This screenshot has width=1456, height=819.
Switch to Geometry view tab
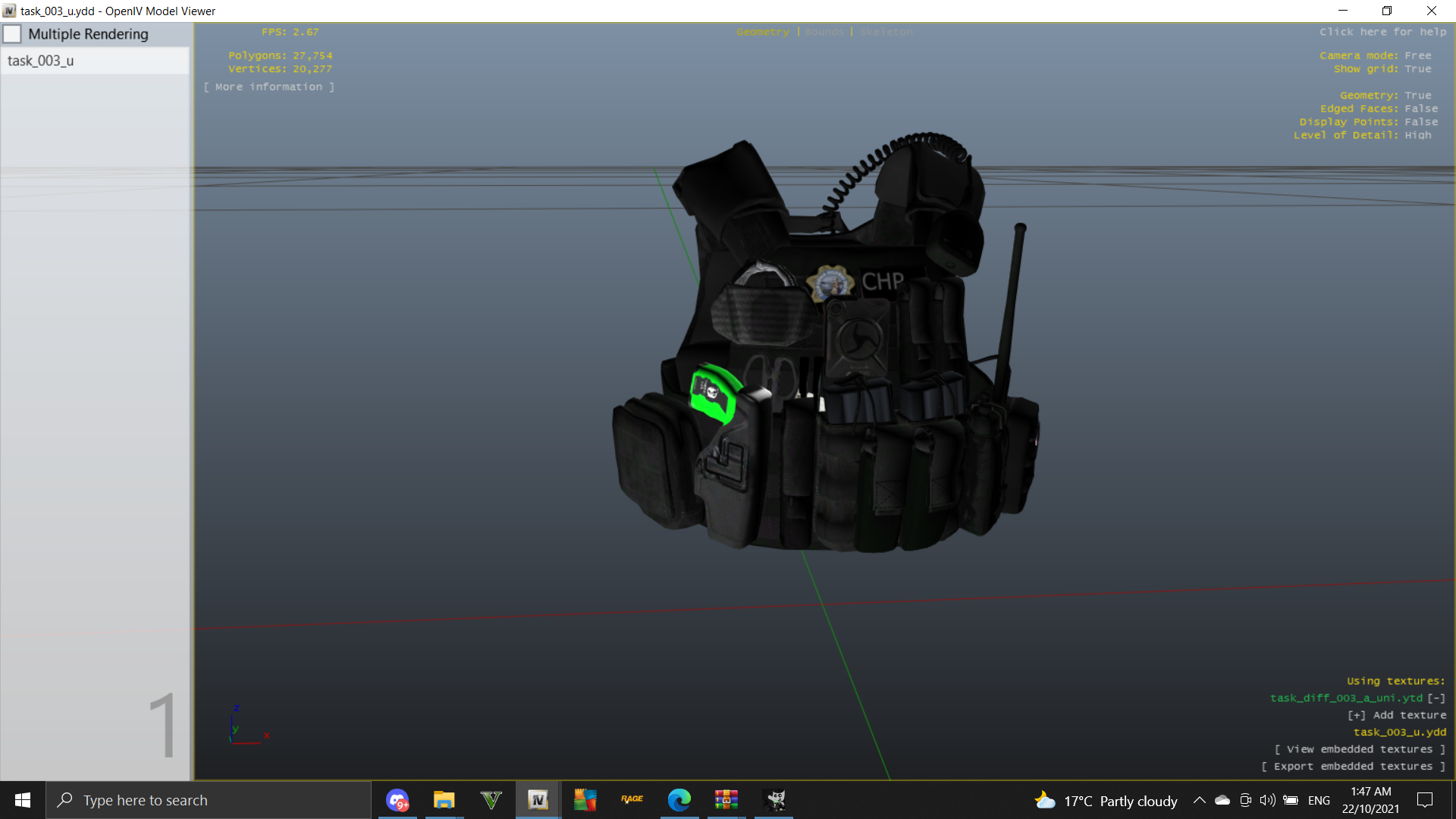coord(762,32)
